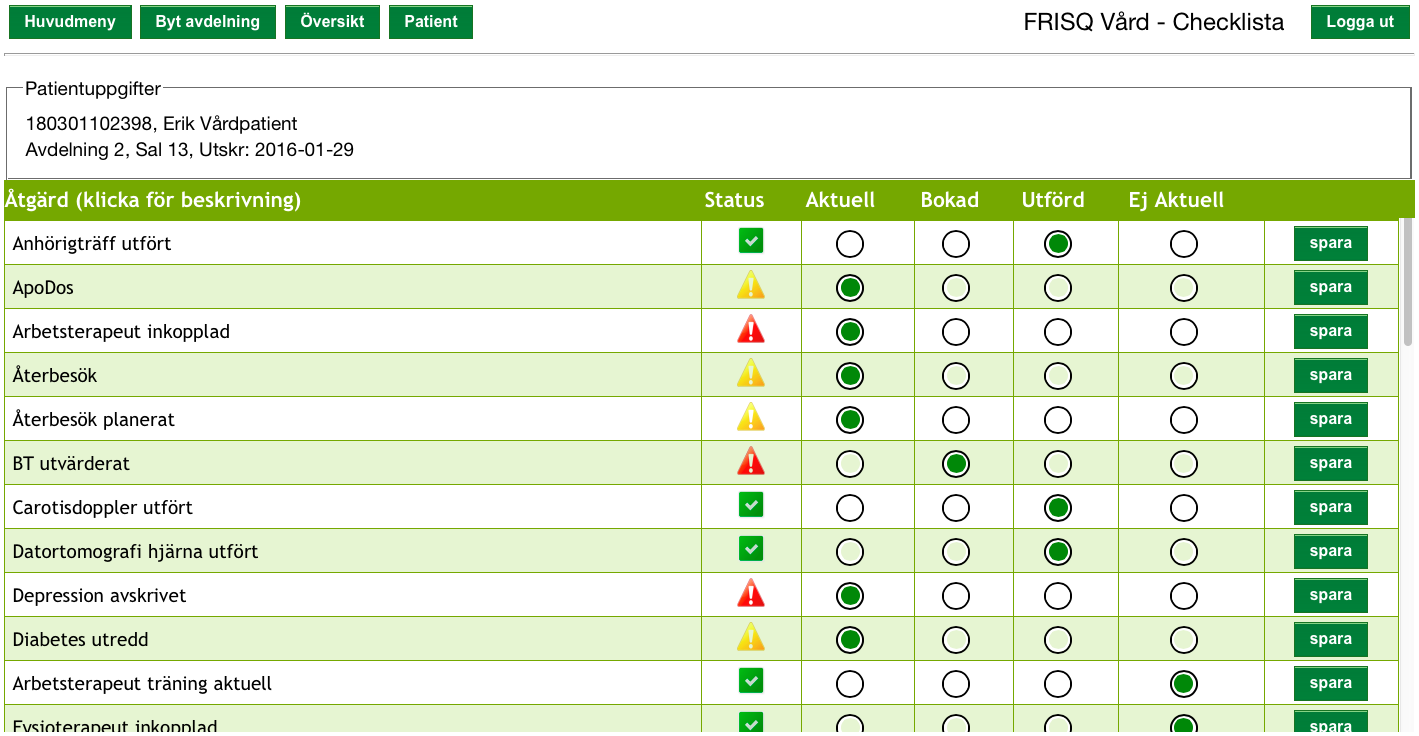Click spara for Återbesök
Viewport: 1419px width, 736px height.
click(1331, 375)
